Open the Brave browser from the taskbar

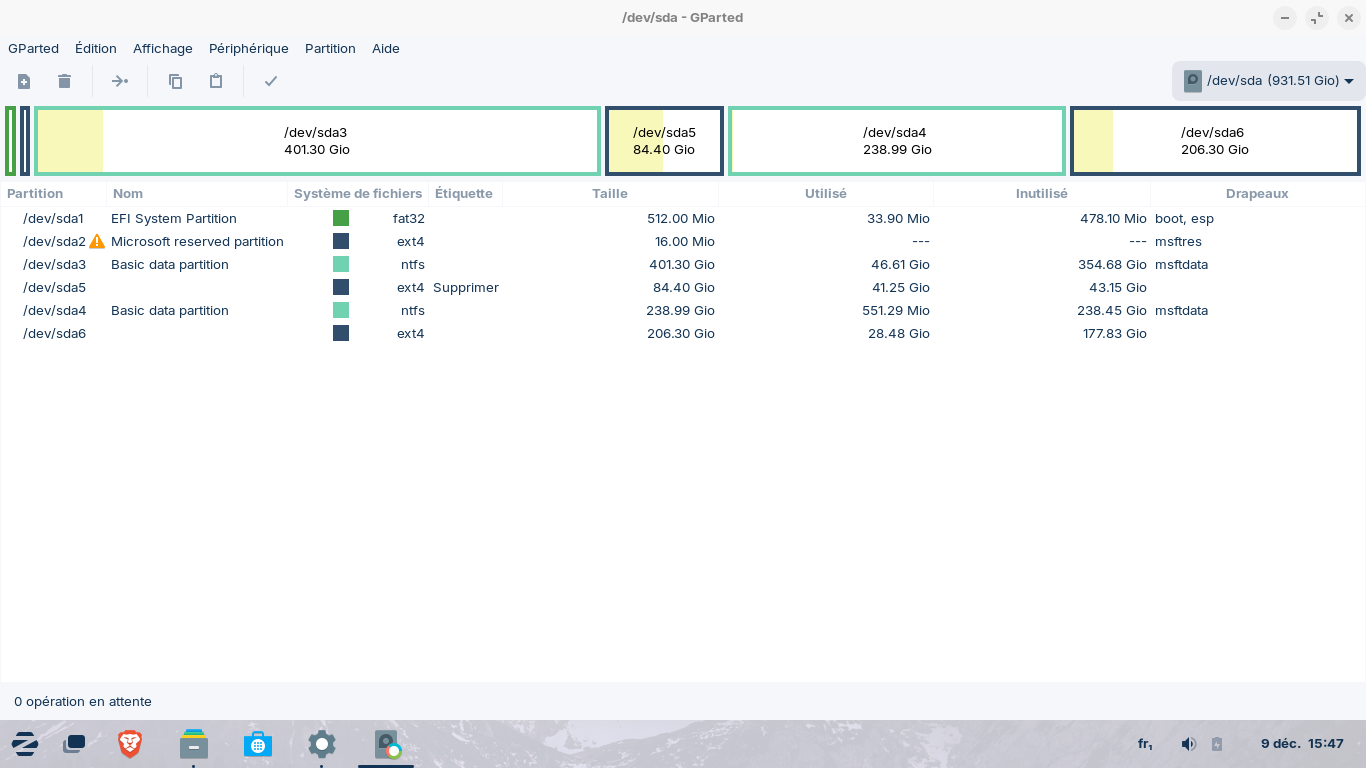(130, 743)
